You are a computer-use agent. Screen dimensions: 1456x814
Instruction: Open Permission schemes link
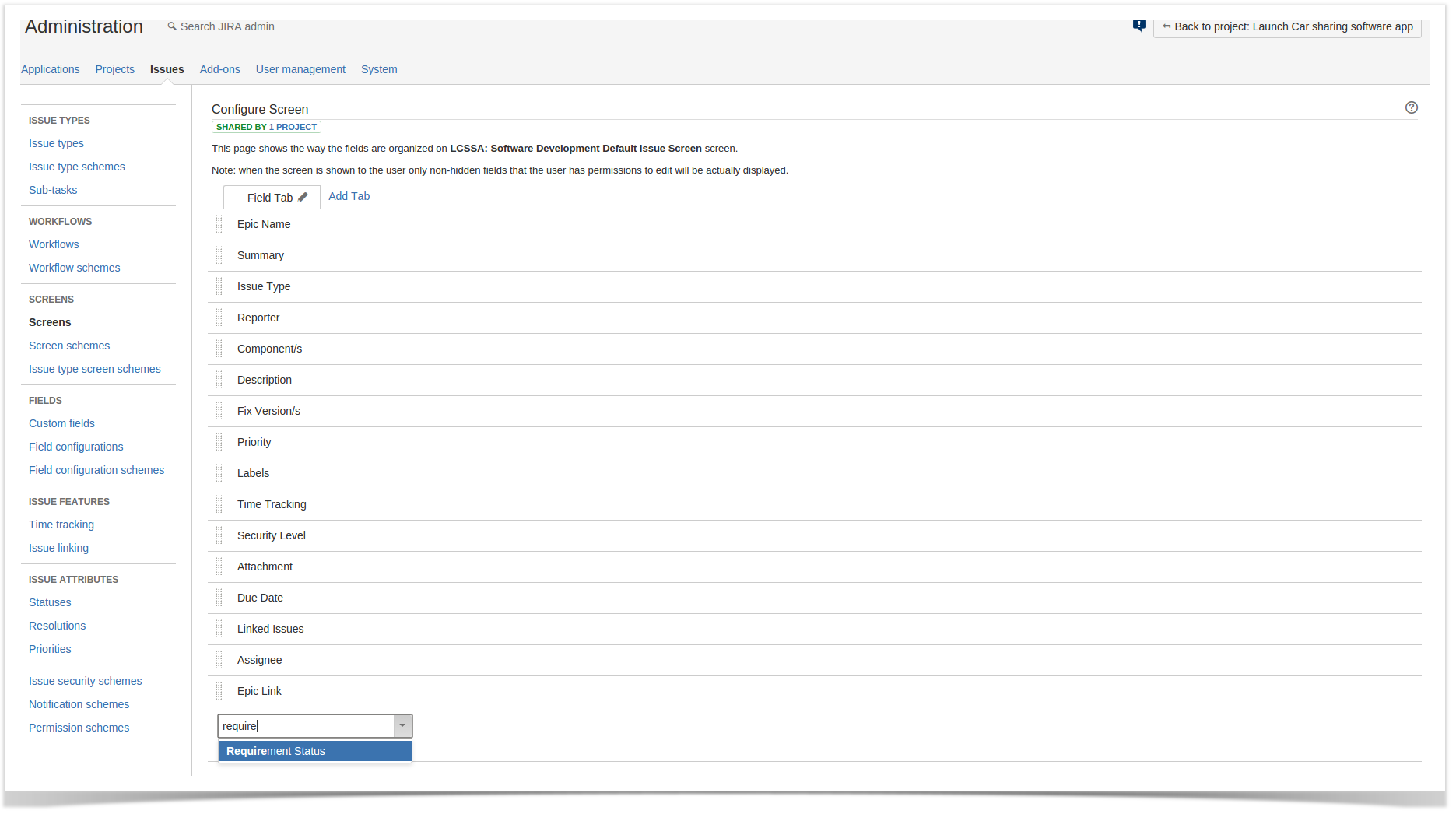pyautogui.click(x=79, y=728)
